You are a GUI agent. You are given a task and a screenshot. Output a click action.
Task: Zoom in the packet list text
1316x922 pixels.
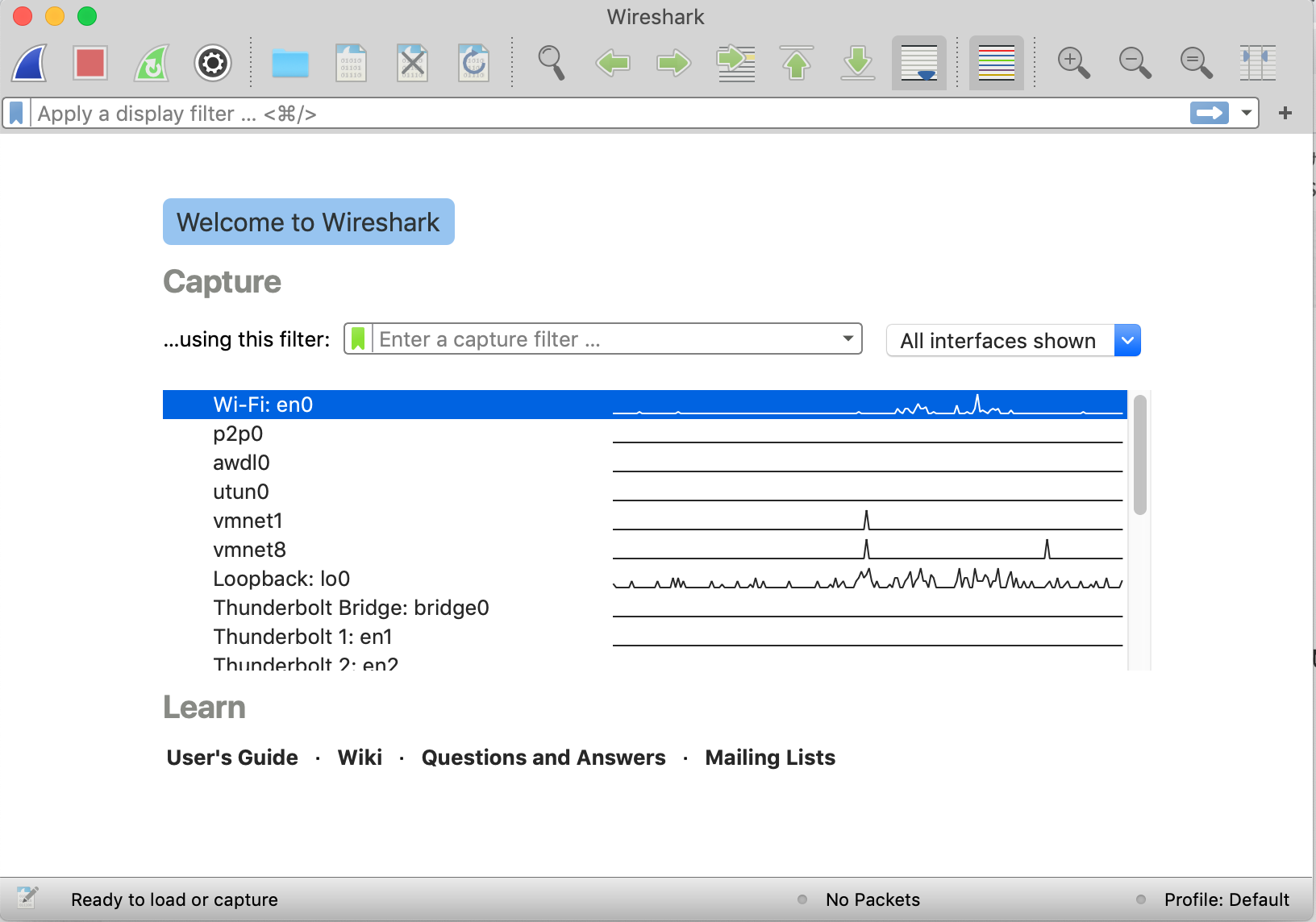[1074, 63]
